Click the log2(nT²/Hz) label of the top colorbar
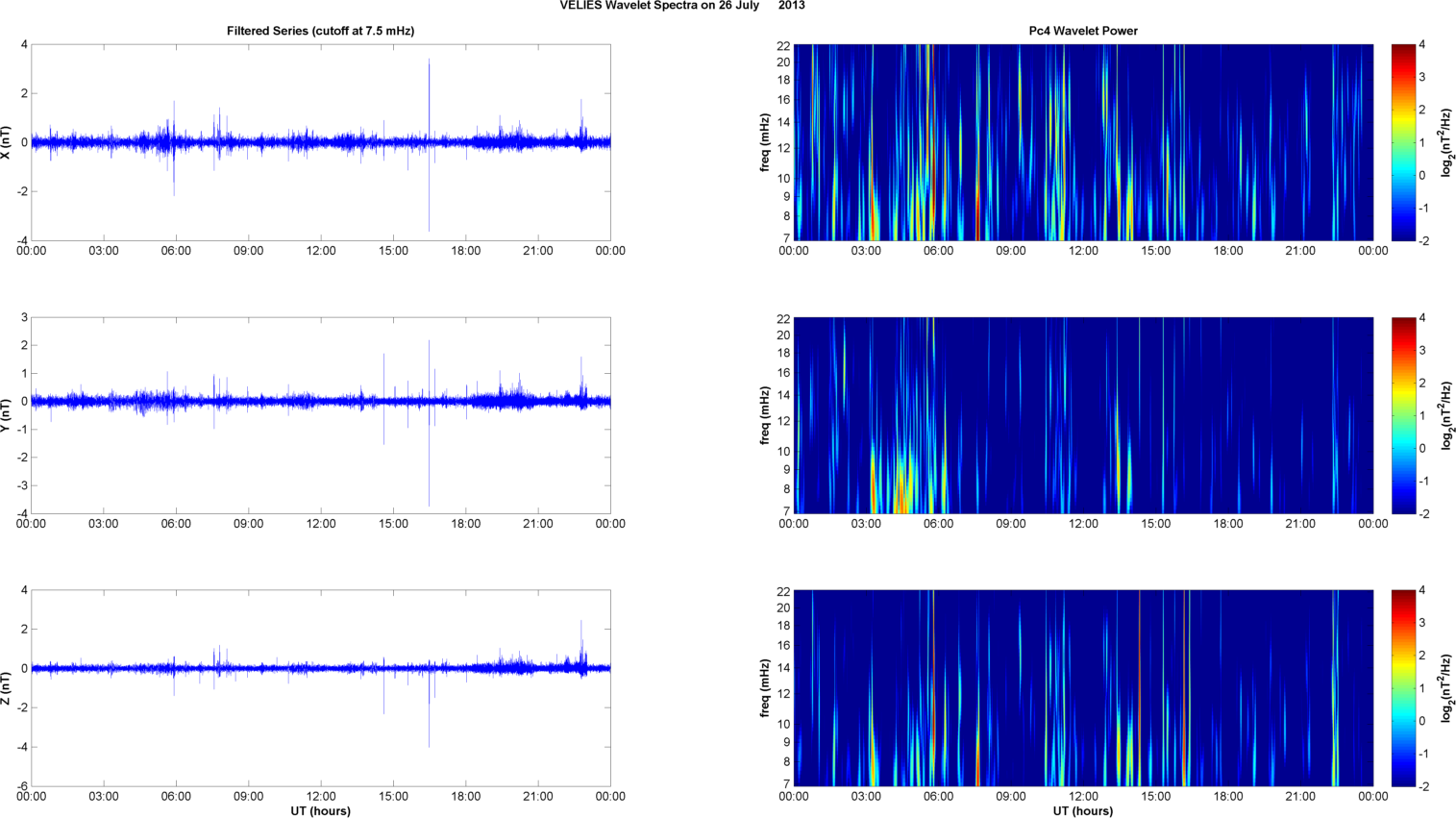 tap(1445, 142)
